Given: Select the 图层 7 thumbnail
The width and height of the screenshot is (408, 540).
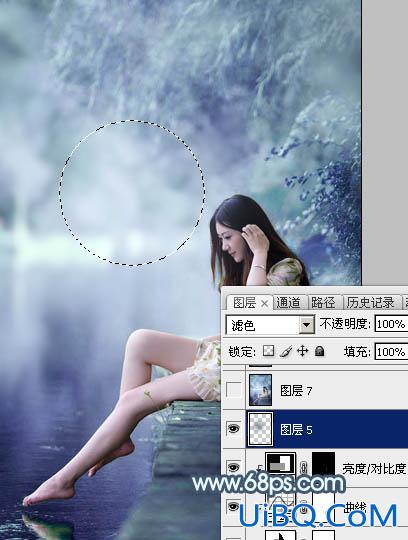Looking at the screenshot, I should click(261, 390).
